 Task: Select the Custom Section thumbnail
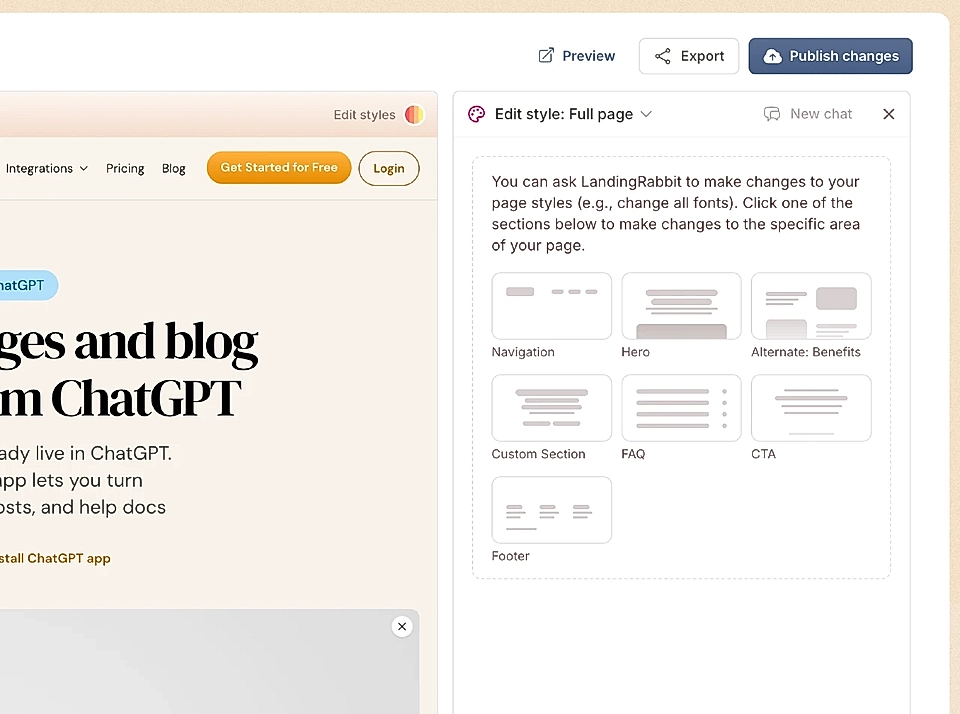click(552, 408)
